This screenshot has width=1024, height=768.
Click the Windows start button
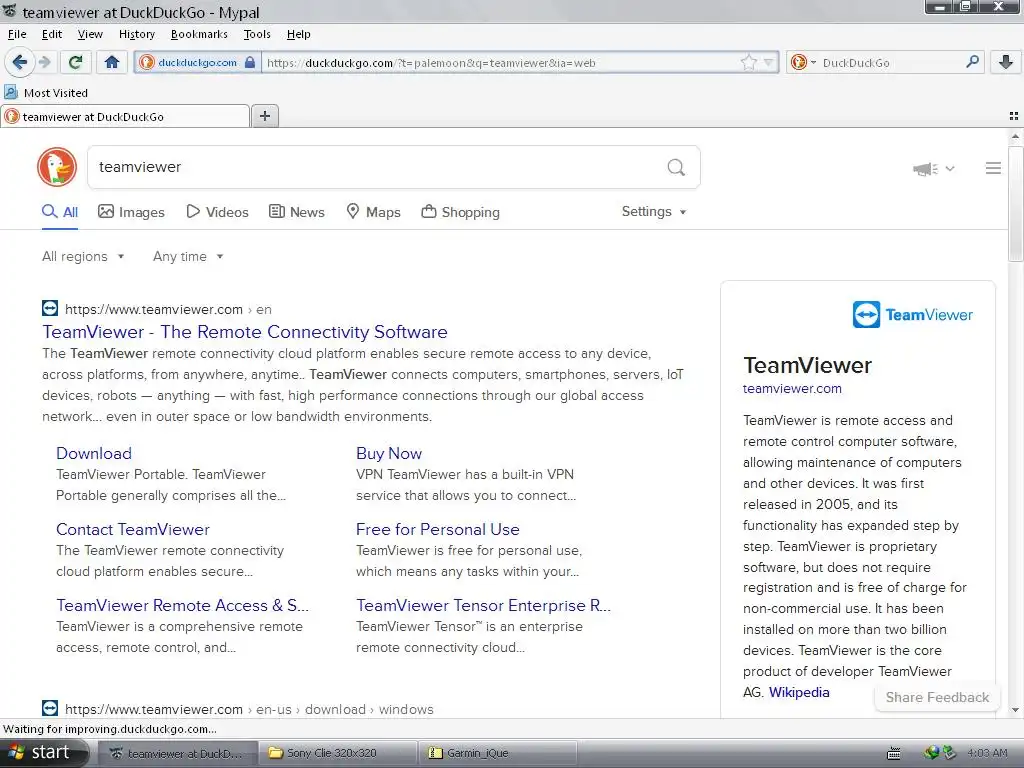coord(44,753)
